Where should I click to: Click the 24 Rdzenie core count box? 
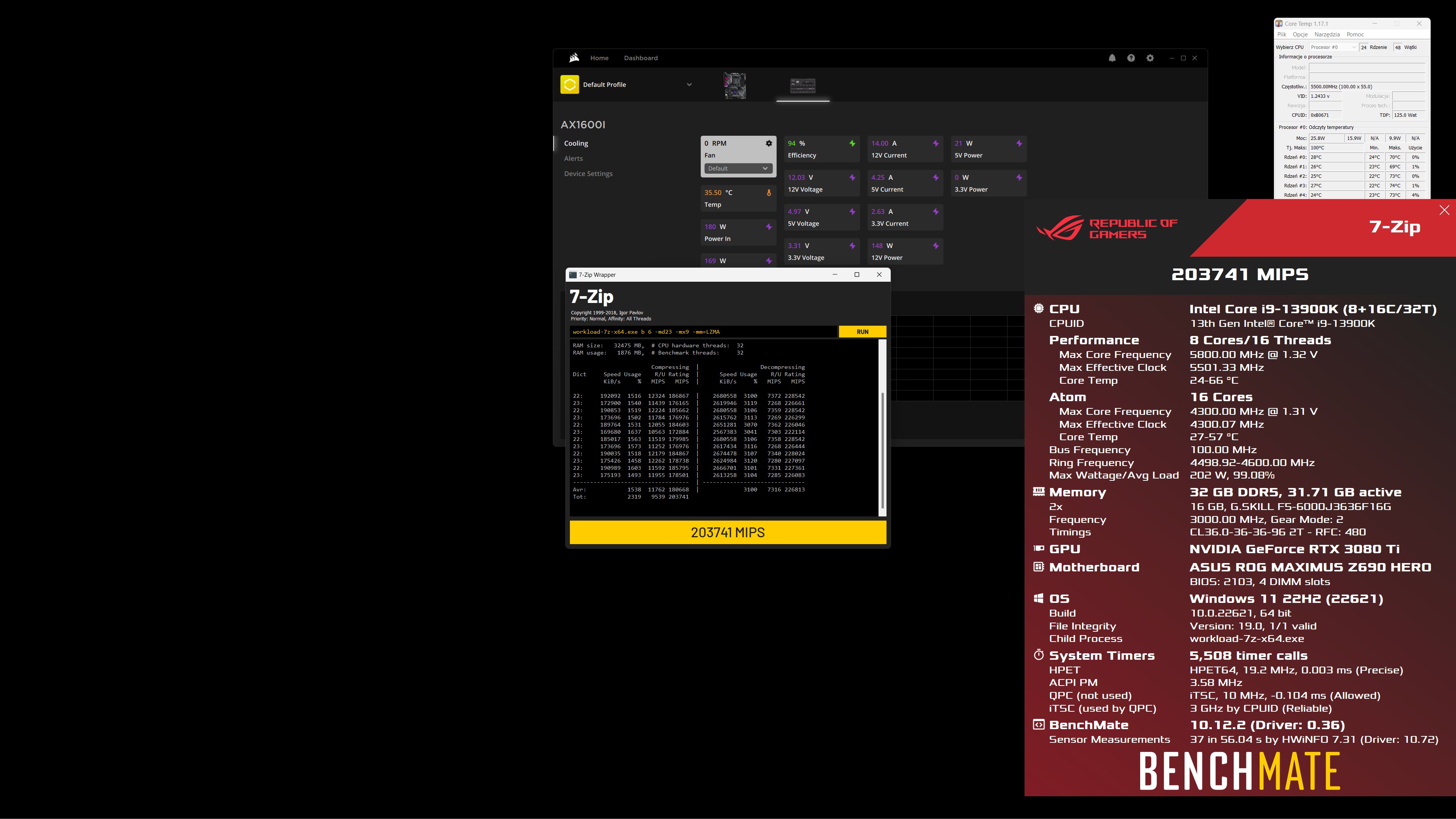click(1363, 47)
